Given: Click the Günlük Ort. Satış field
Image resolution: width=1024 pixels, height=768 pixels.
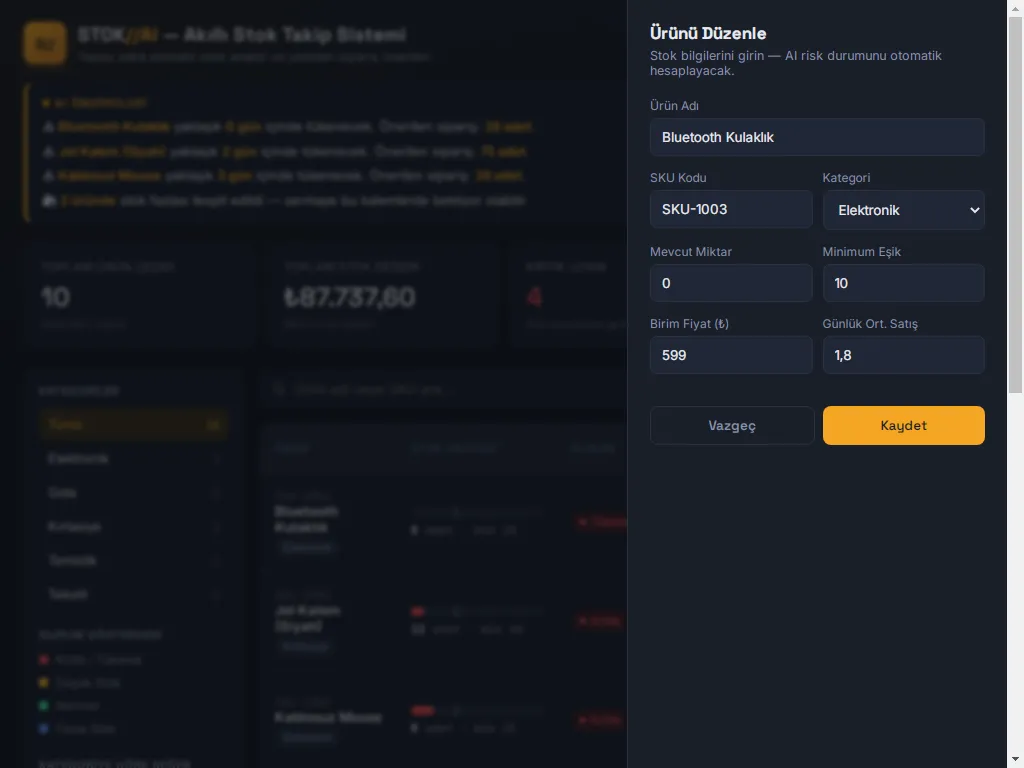Looking at the screenshot, I should (903, 355).
